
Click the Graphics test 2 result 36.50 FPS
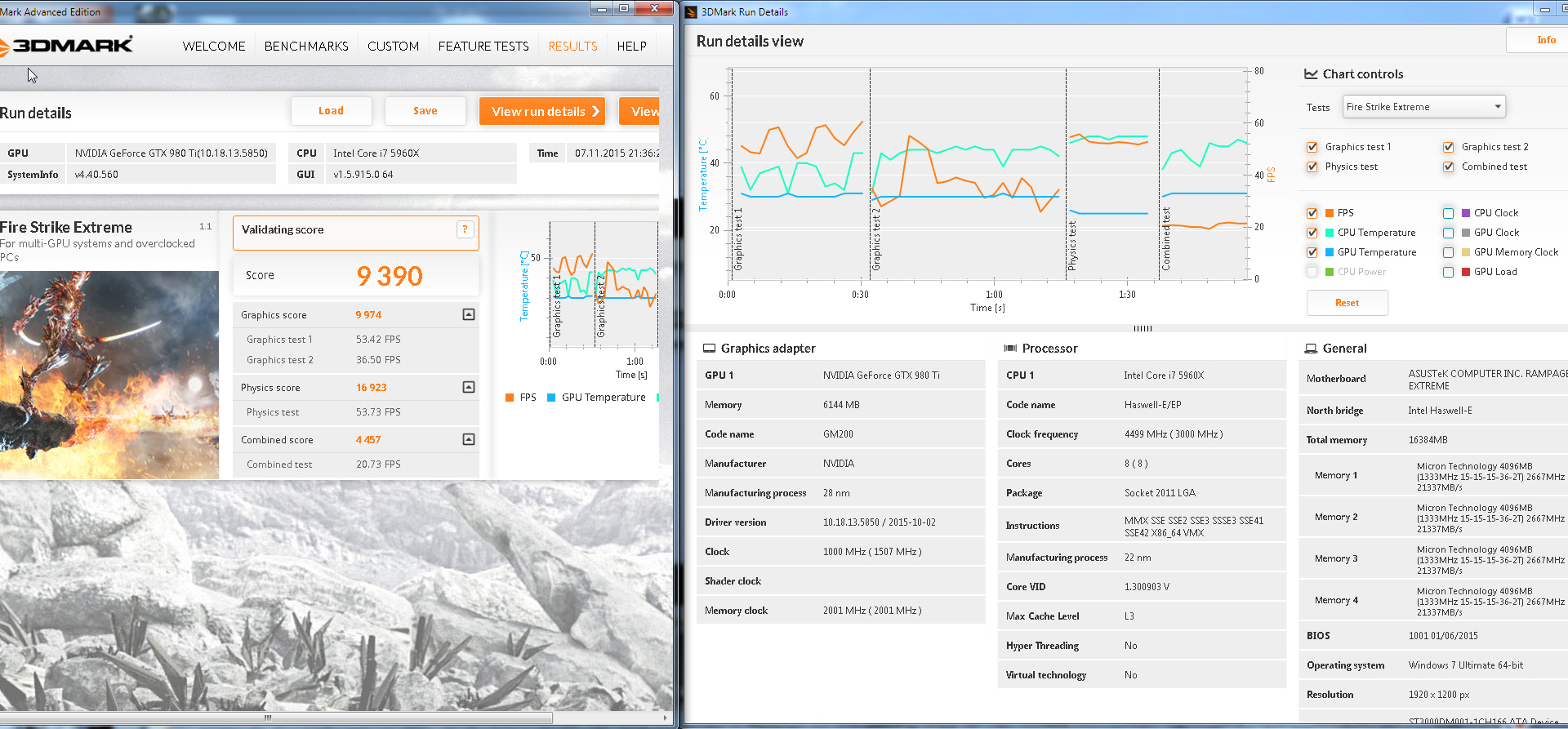tap(378, 360)
